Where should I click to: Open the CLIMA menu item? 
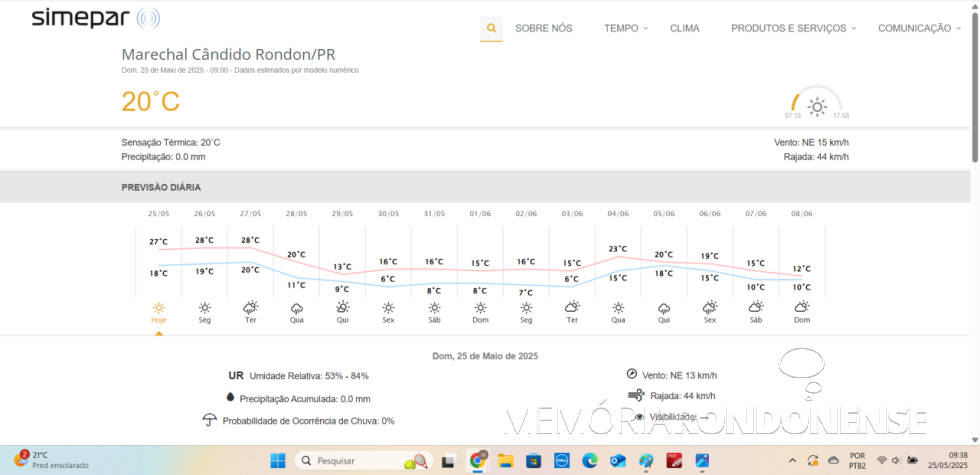tap(684, 28)
